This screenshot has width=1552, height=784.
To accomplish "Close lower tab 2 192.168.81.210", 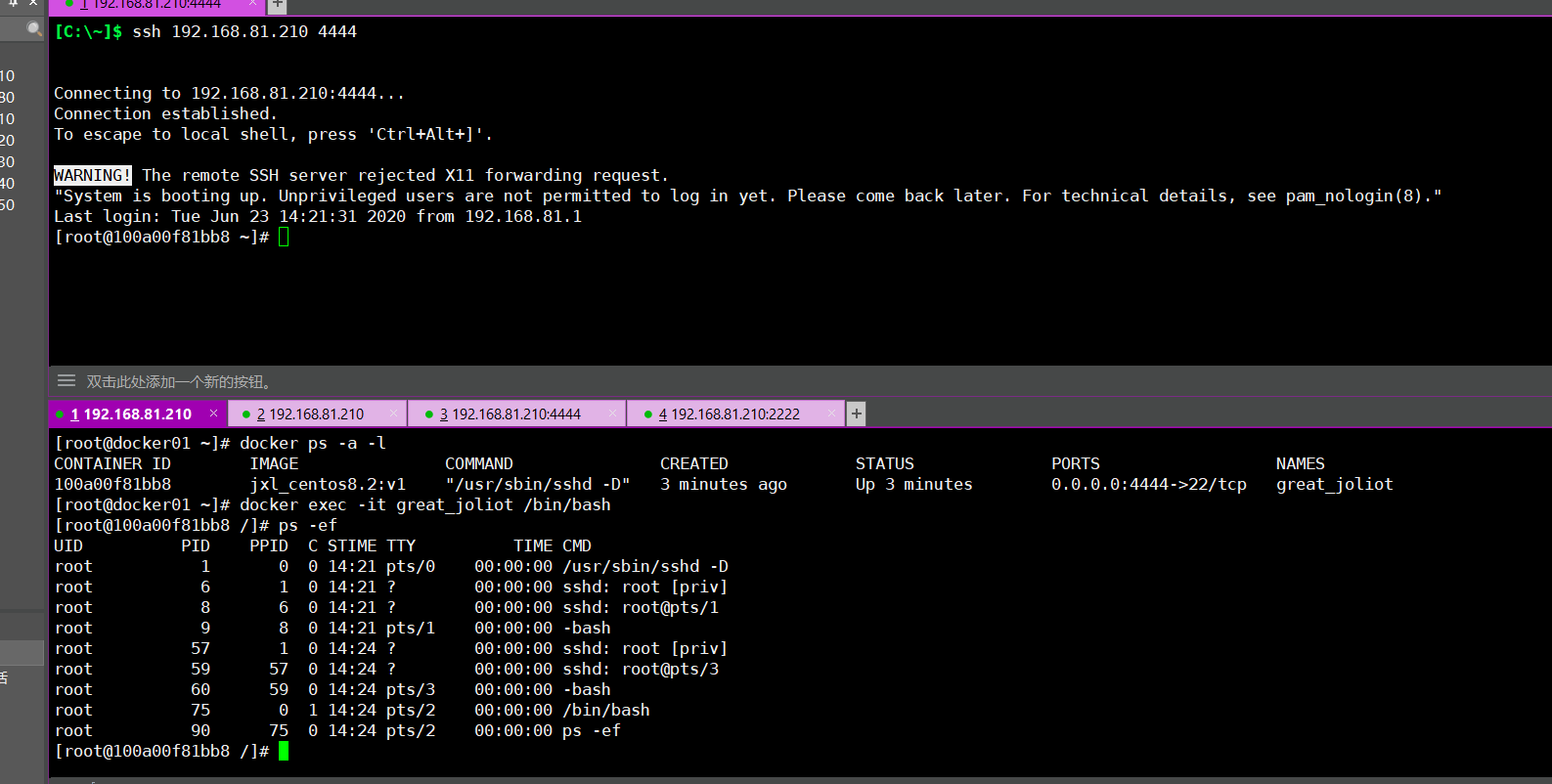I will click(393, 414).
